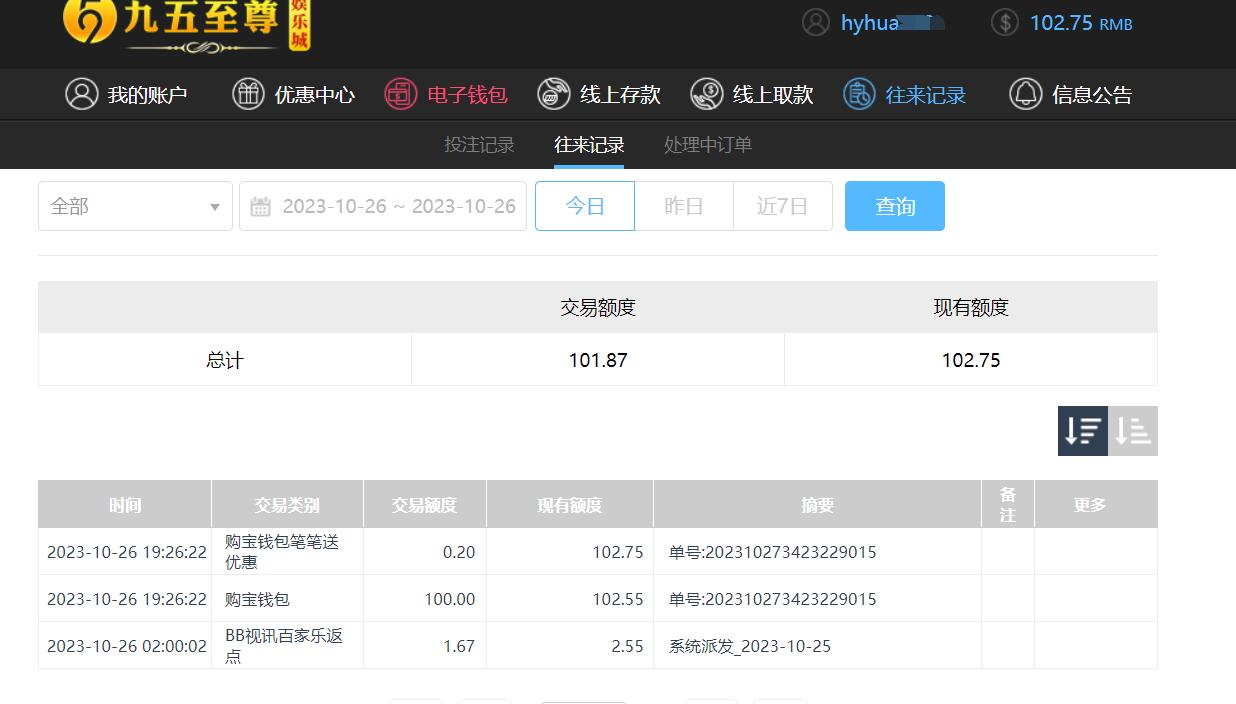Image resolution: width=1236 pixels, height=704 pixels.
Task: Click the 购宝钱包笔笔送优惠 row category
Action: point(282,552)
